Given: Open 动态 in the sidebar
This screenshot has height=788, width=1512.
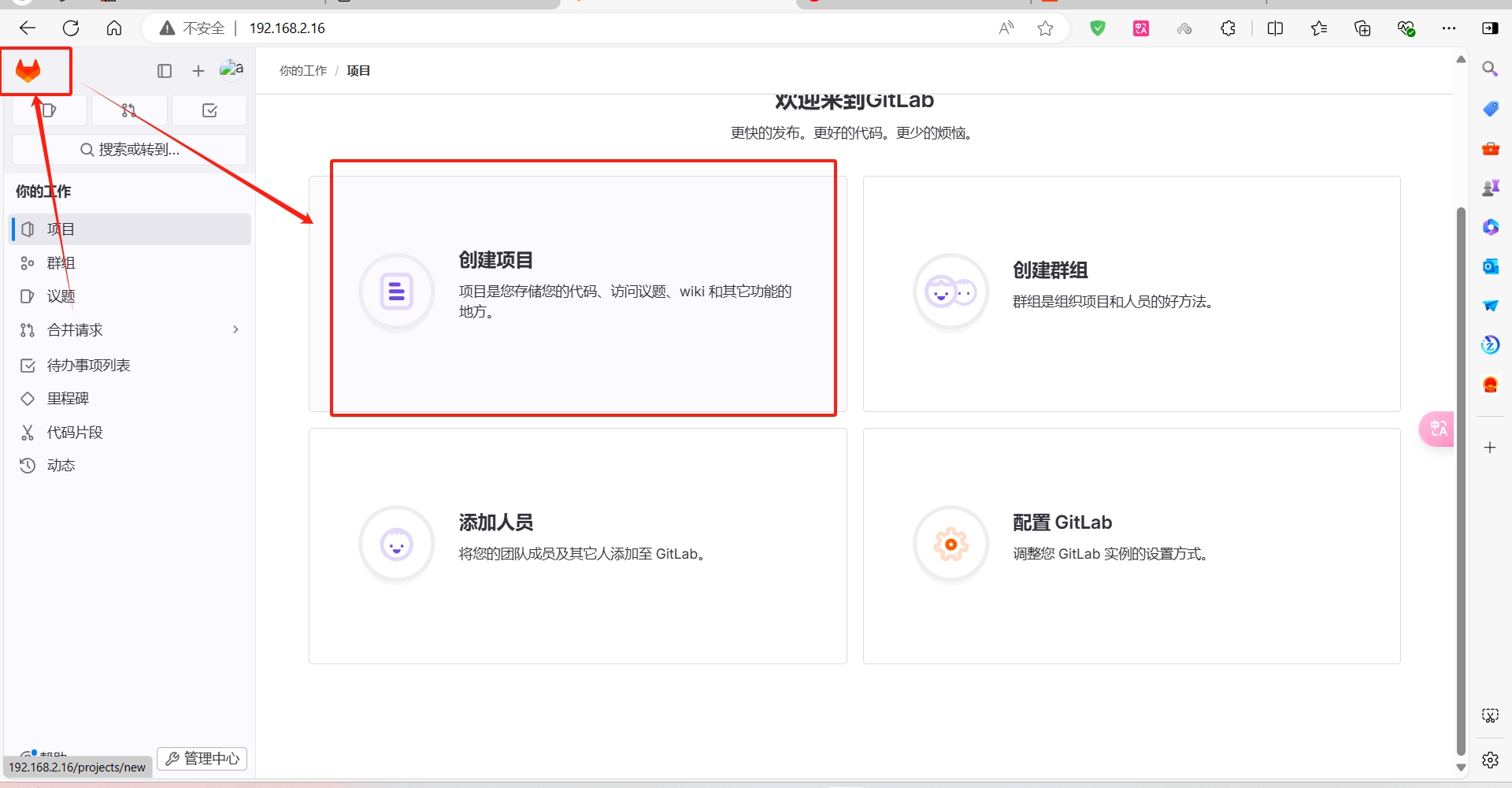Looking at the screenshot, I should tap(131, 466).
